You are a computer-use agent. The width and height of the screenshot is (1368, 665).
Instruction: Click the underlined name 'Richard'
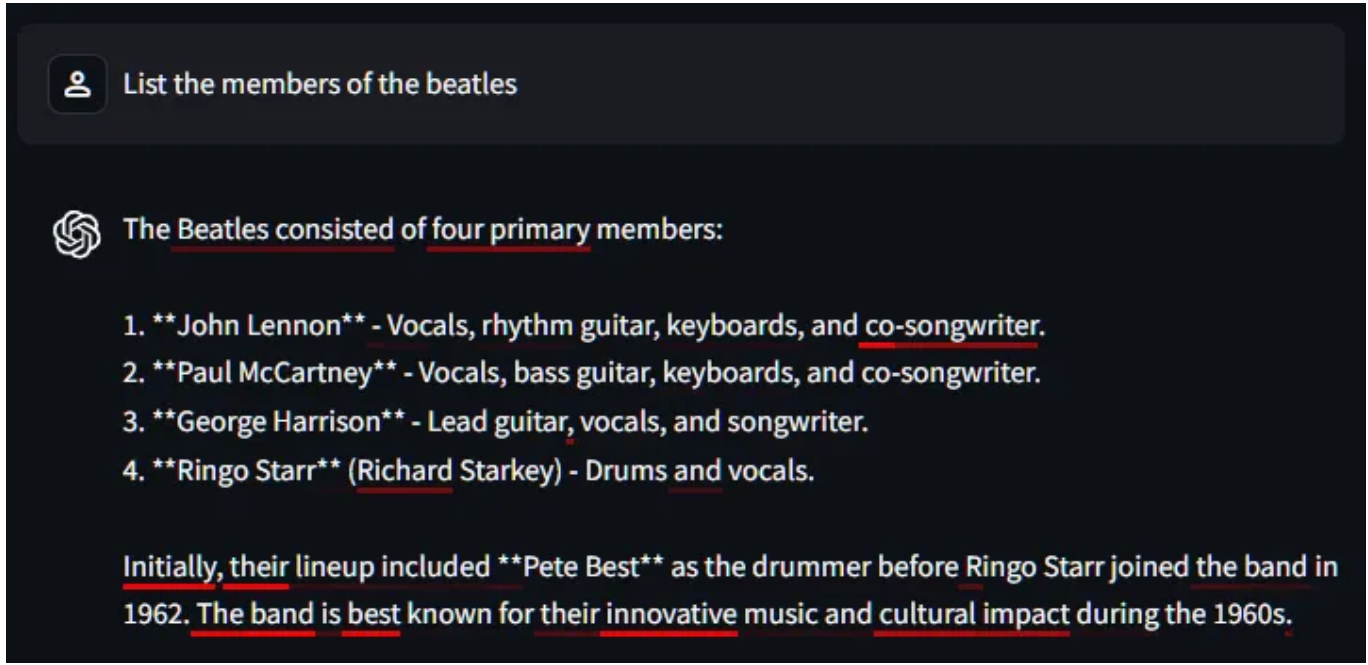point(405,470)
